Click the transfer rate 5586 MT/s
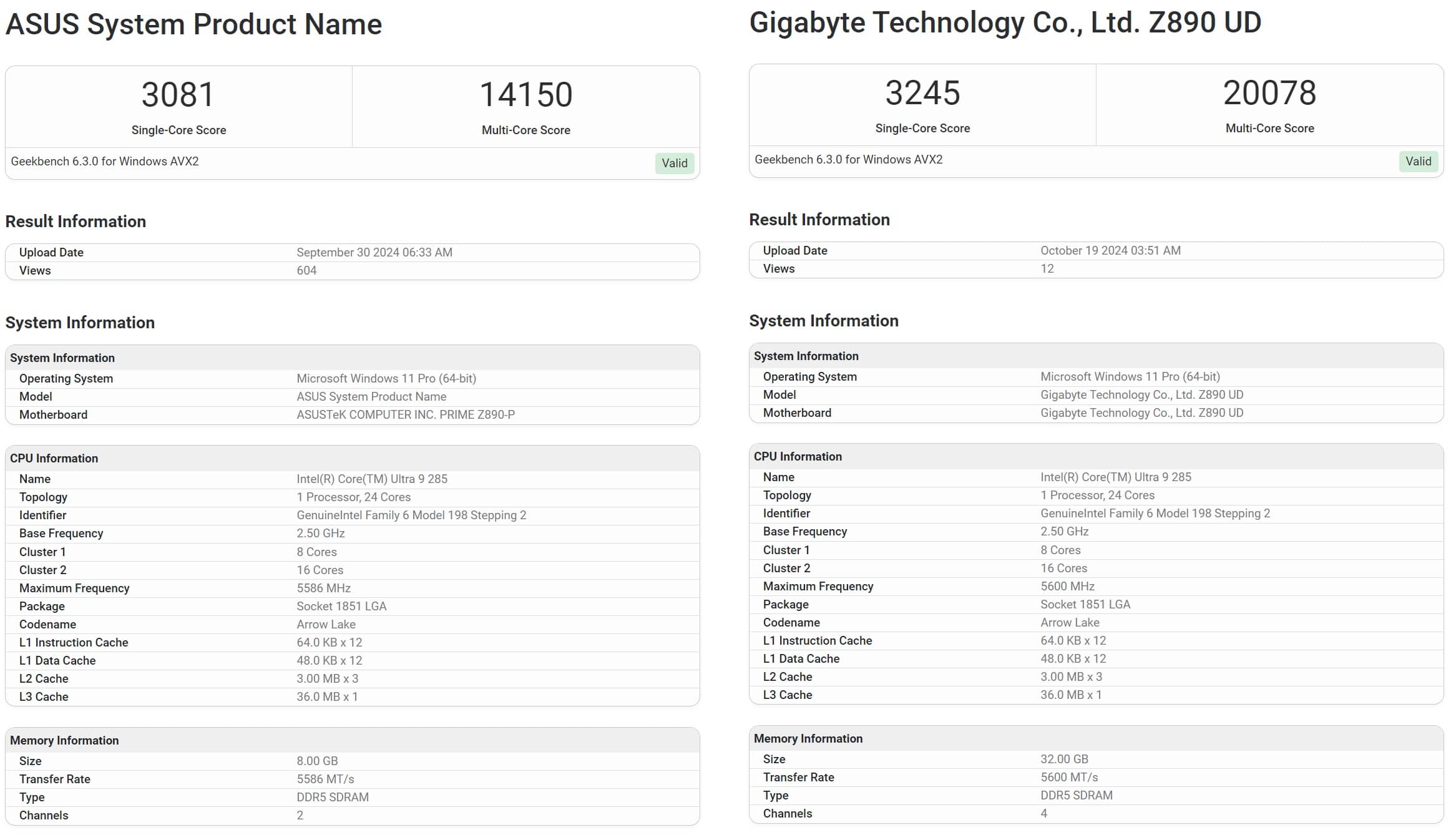1456x835 pixels. (x=325, y=779)
